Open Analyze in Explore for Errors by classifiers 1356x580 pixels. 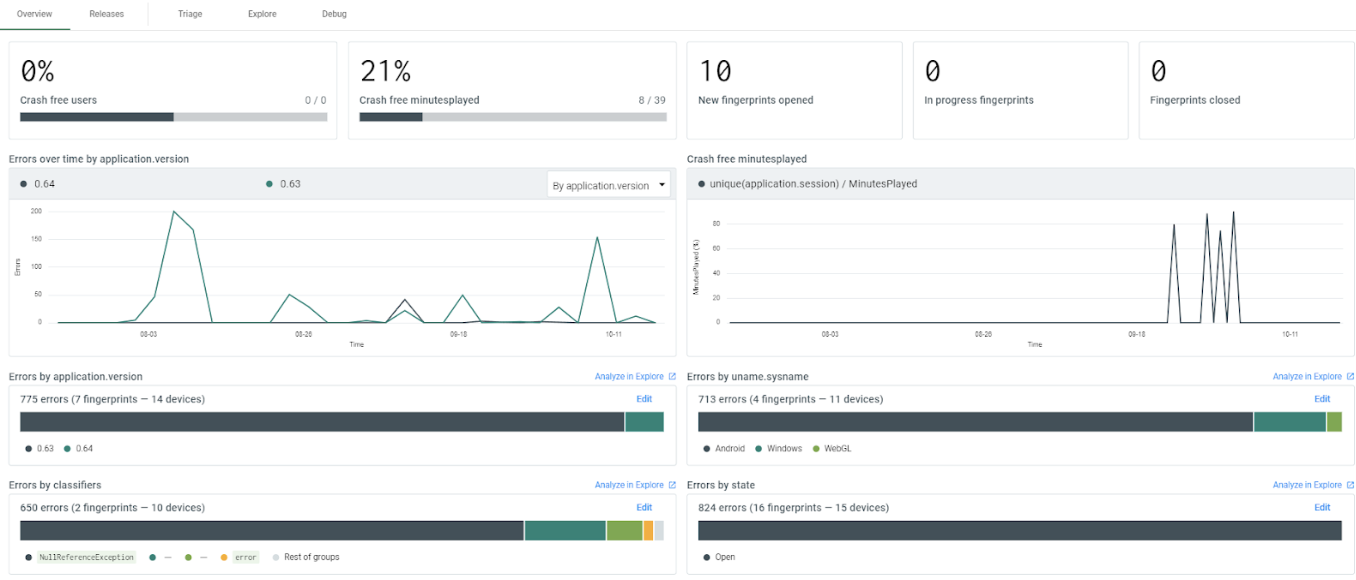click(x=629, y=485)
